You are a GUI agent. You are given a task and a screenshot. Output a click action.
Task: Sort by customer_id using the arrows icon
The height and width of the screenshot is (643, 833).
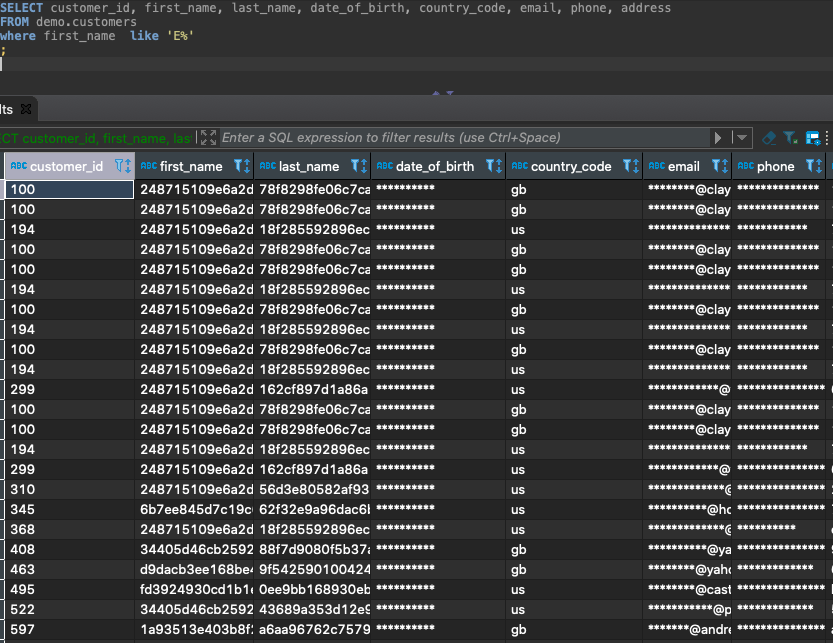[128, 166]
